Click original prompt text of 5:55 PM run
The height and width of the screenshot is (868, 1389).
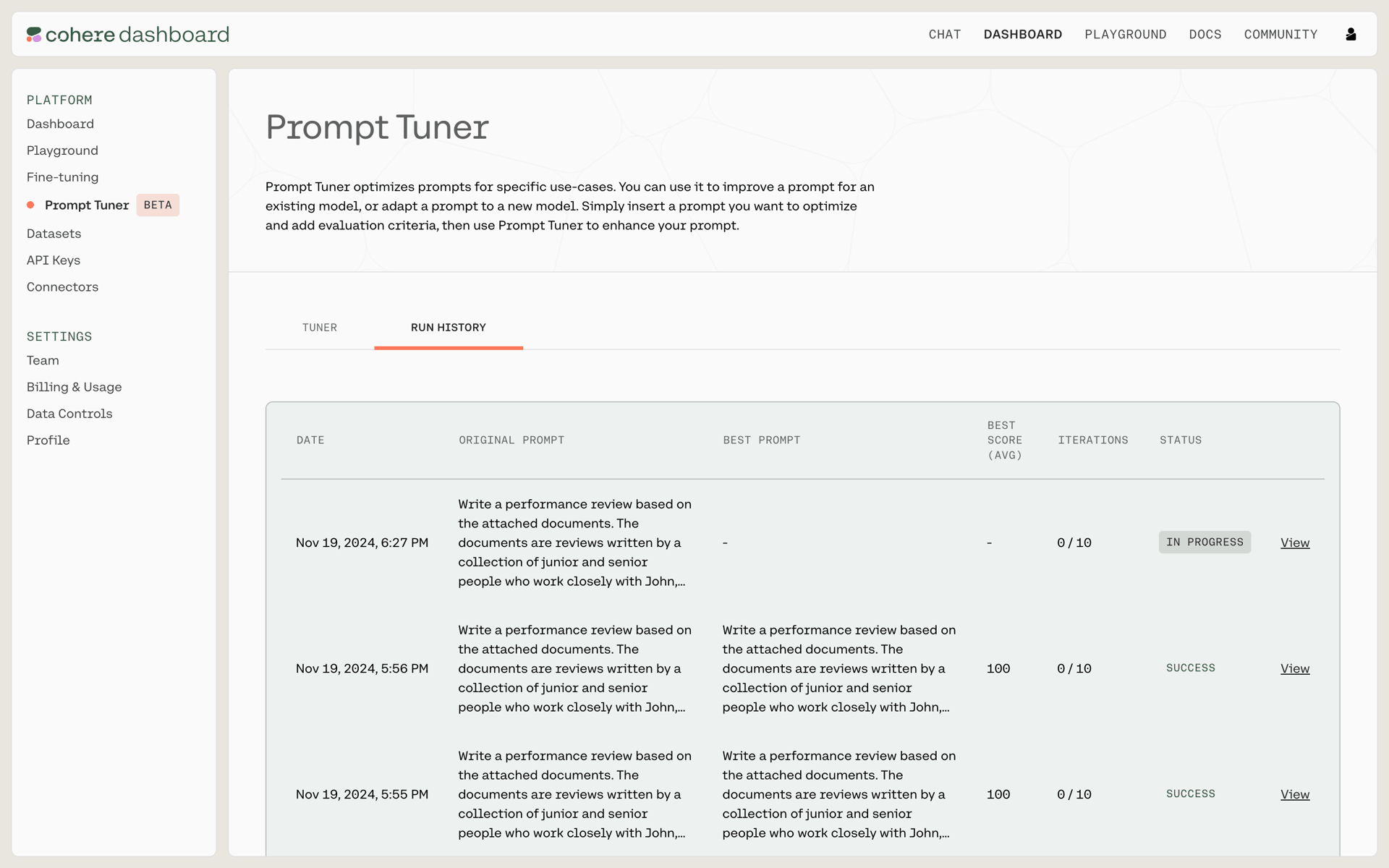pyautogui.click(x=575, y=794)
